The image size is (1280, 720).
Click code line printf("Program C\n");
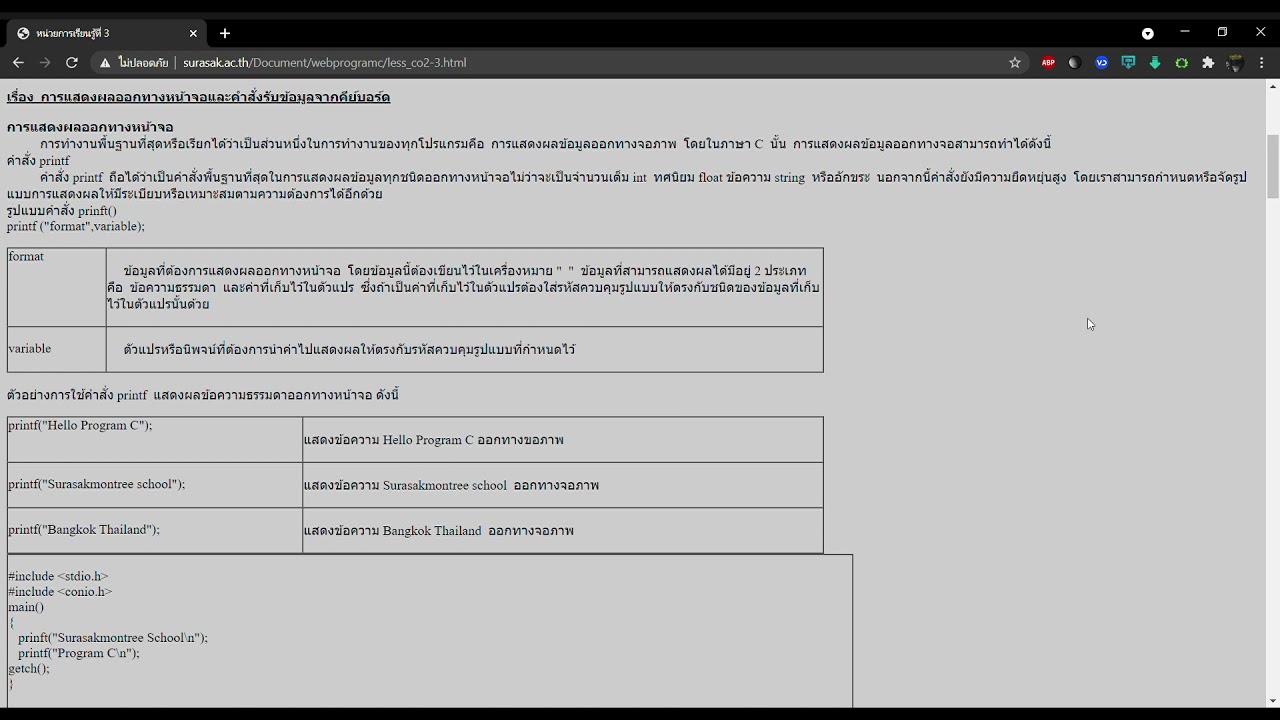pyautogui.click(x=79, y=653)
